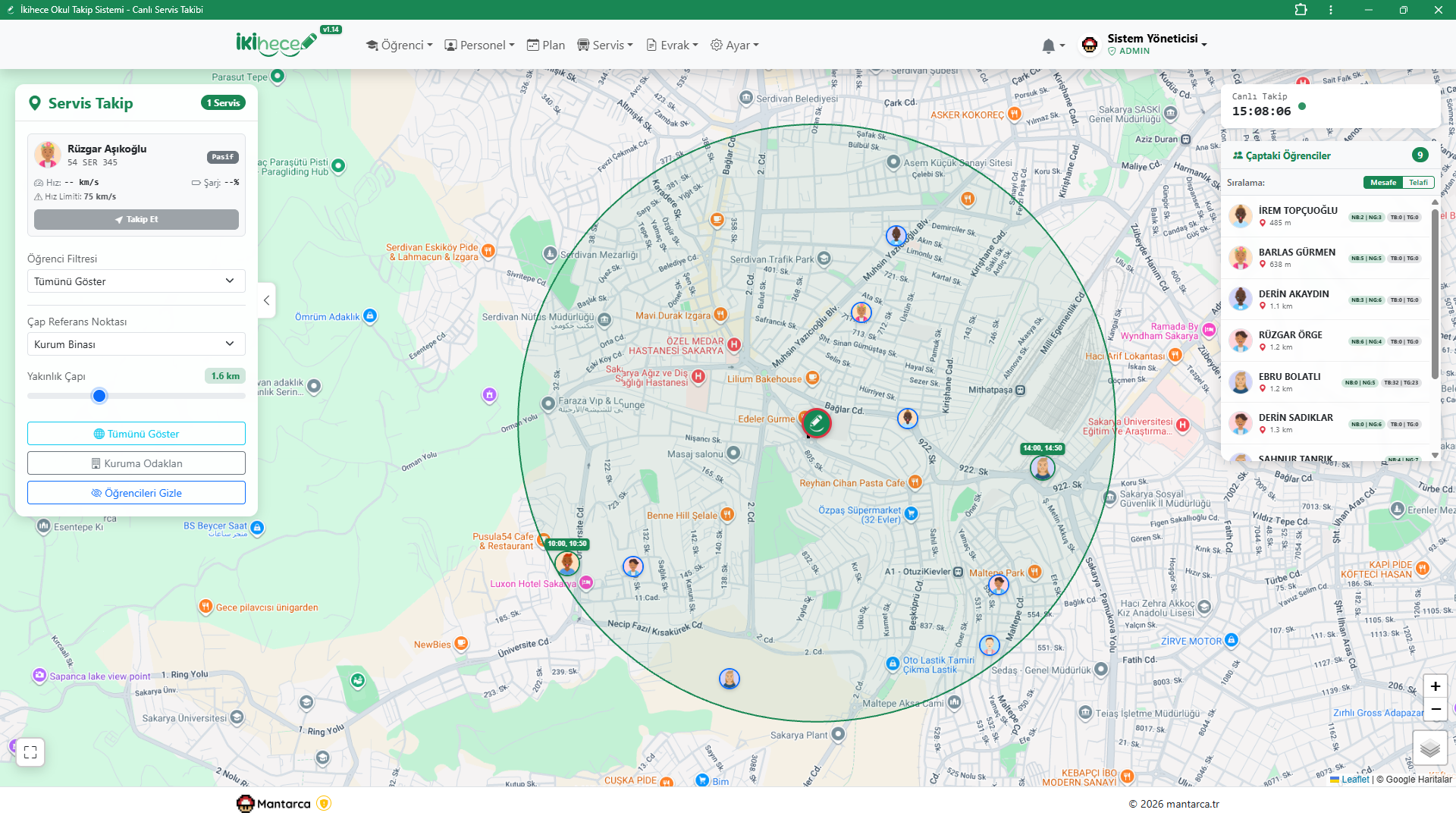The width and height of the screenshot is (1456, 819).
Task: Open the Öğrenci Filtresi dropdown
Action: coord(136,281)
